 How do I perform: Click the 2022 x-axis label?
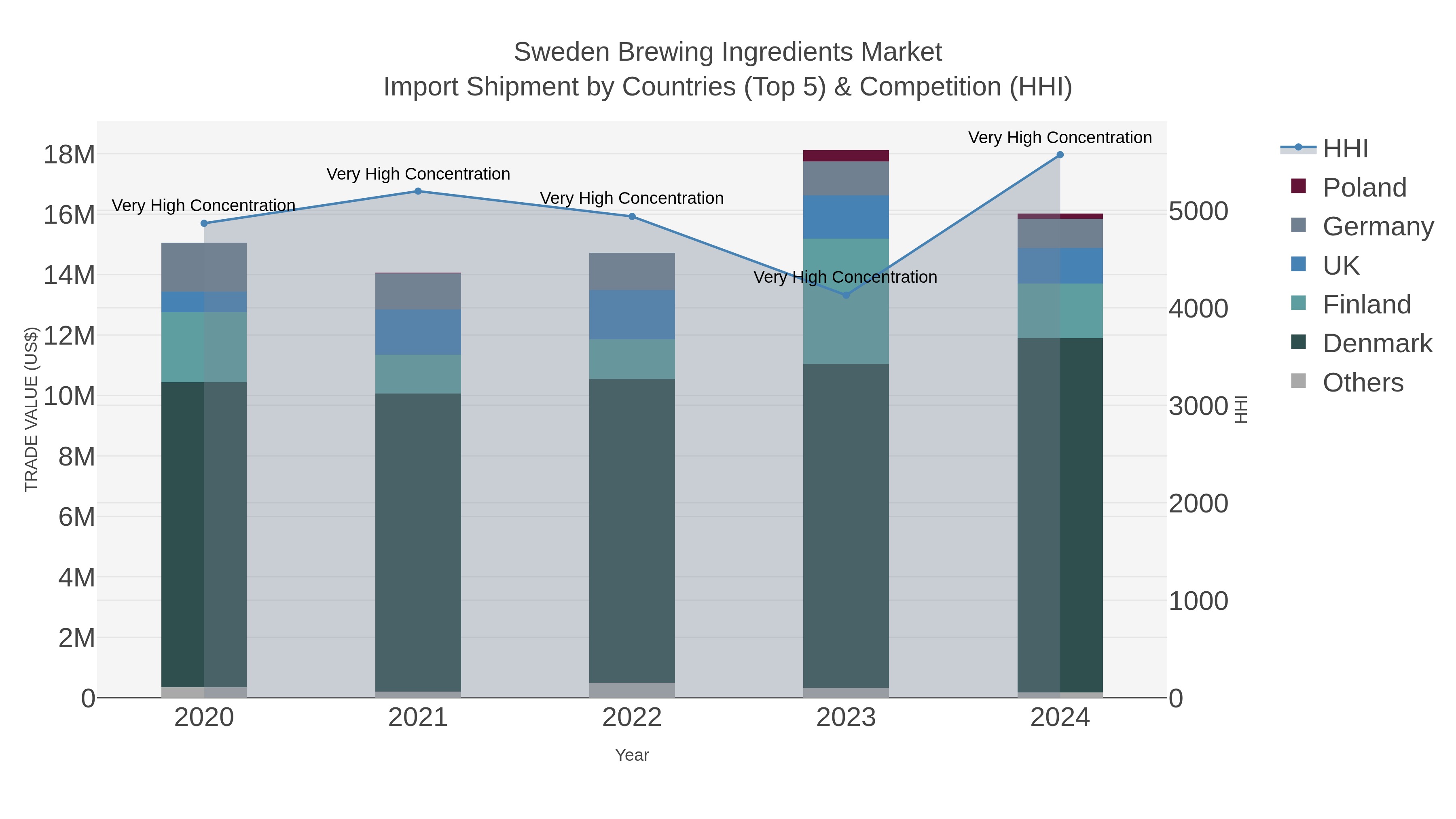[x=632, y=718]
